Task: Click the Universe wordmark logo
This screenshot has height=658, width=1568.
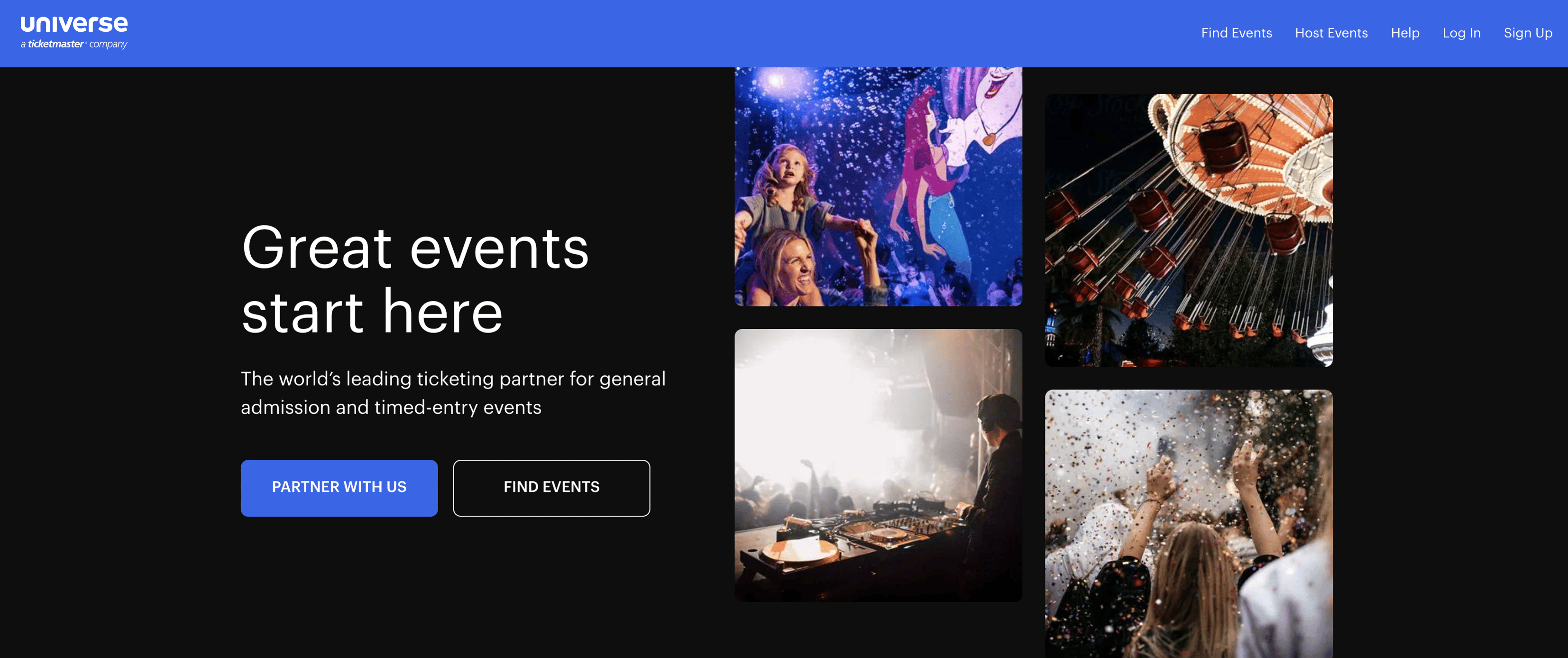Action: (x=73, y=24)
